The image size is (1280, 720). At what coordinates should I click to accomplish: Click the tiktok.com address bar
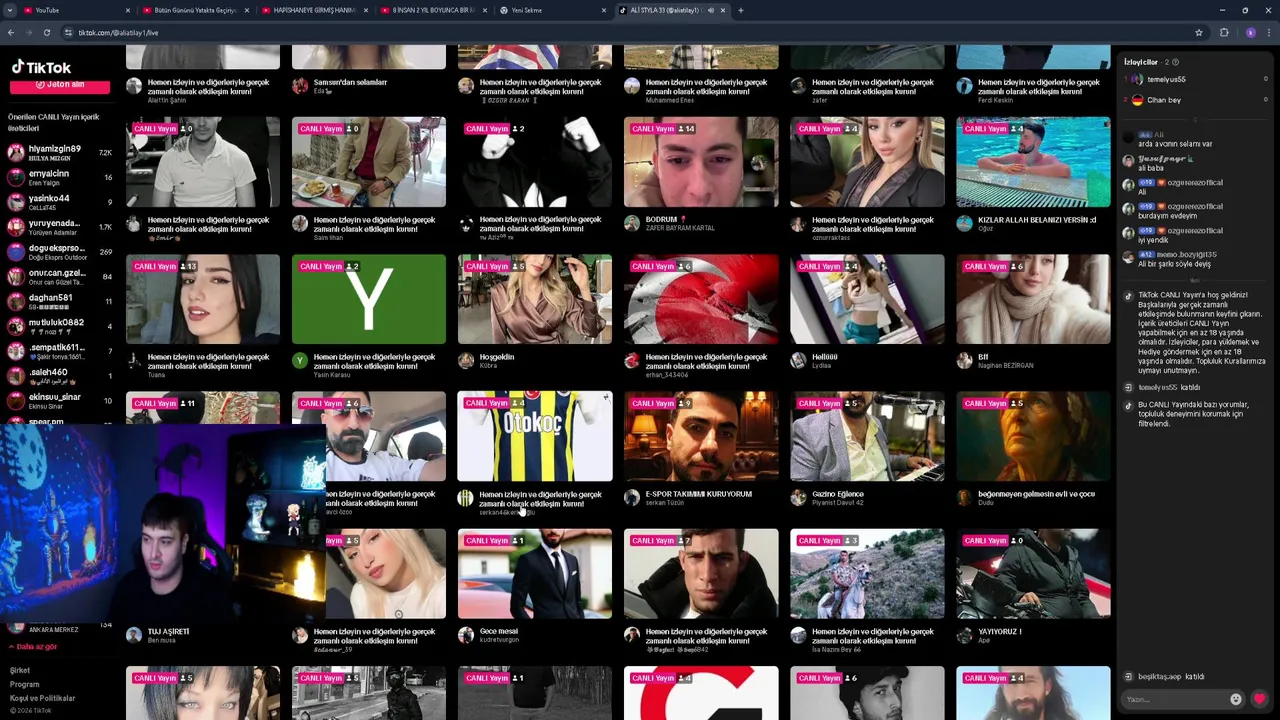630,32
